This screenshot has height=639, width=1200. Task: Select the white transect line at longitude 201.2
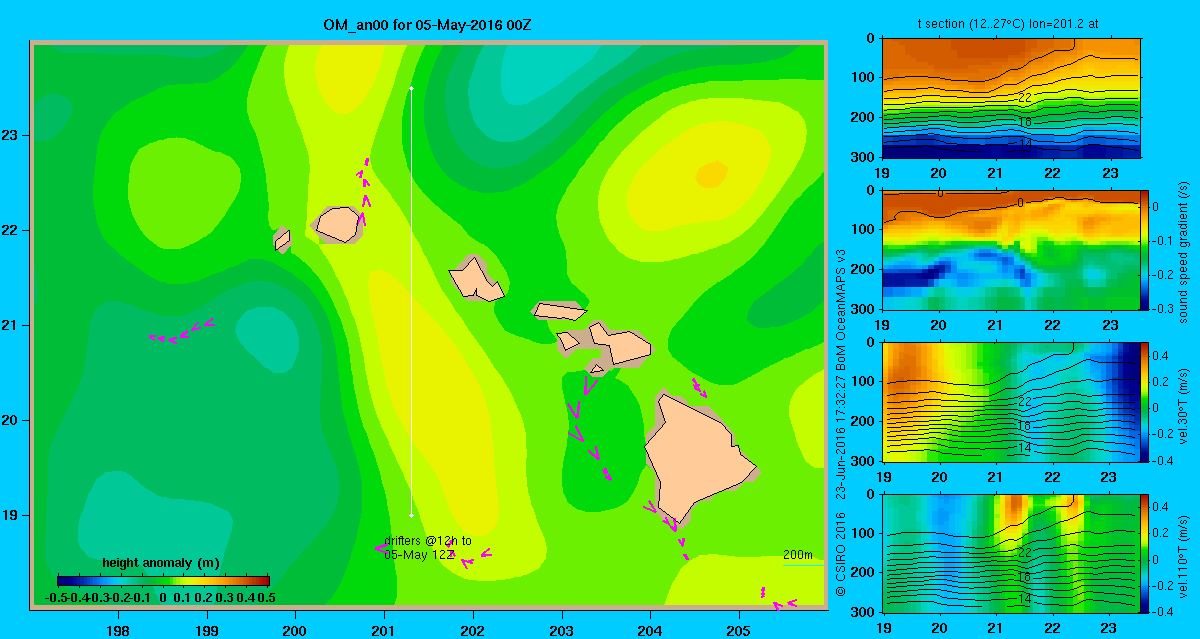(411, 302)
